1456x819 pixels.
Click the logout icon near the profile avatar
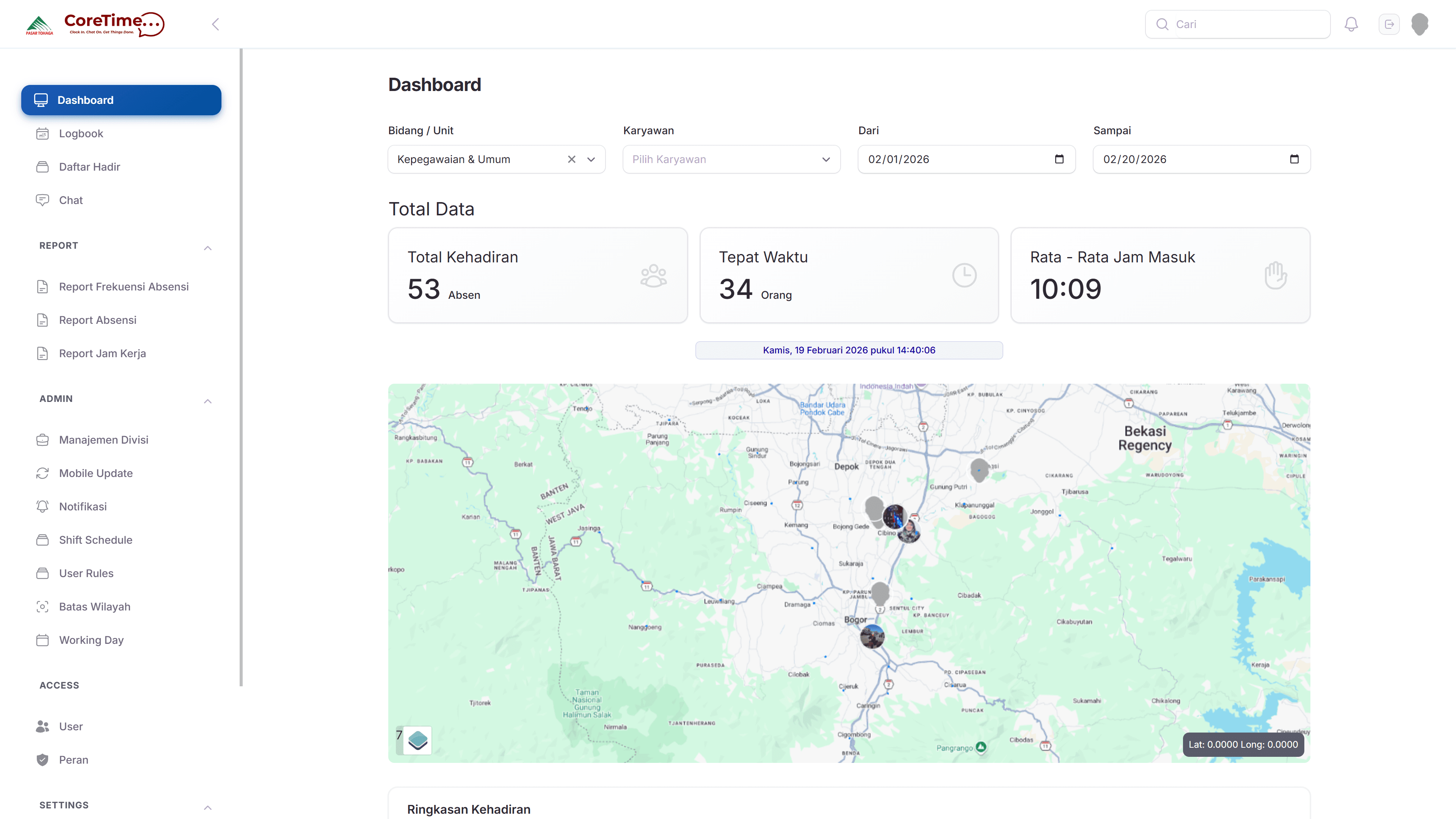click(x=1390, y=24)
